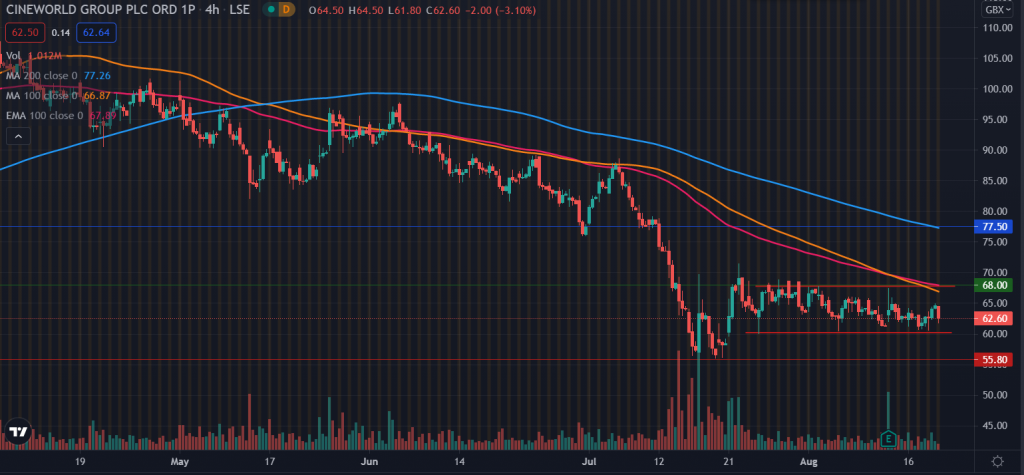Image resolution: width=1024 pixels, height=475 pixels.
Task: Click the TradingView logo icon
Action: [x=18, y=433]
